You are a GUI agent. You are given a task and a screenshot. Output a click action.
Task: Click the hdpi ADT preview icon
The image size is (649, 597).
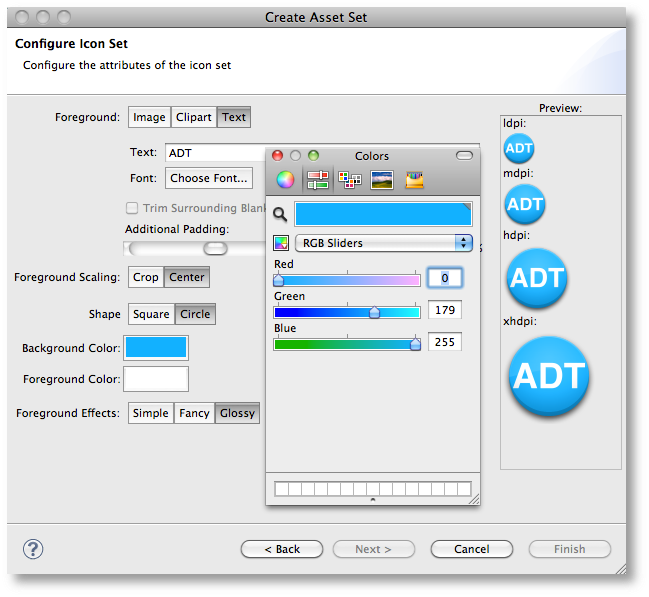(x=537, y=278)
